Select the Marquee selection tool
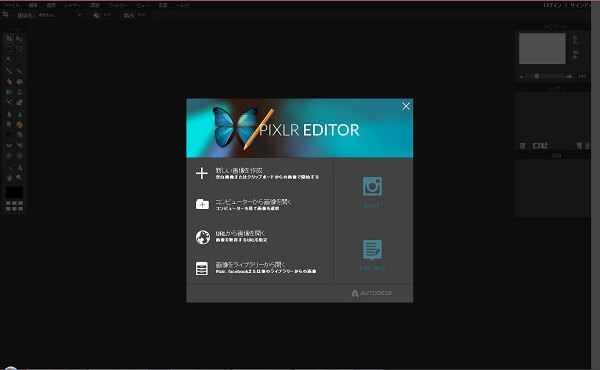This screenshot has width=600, height=370. pyautogui.click(x=9, y=49)
